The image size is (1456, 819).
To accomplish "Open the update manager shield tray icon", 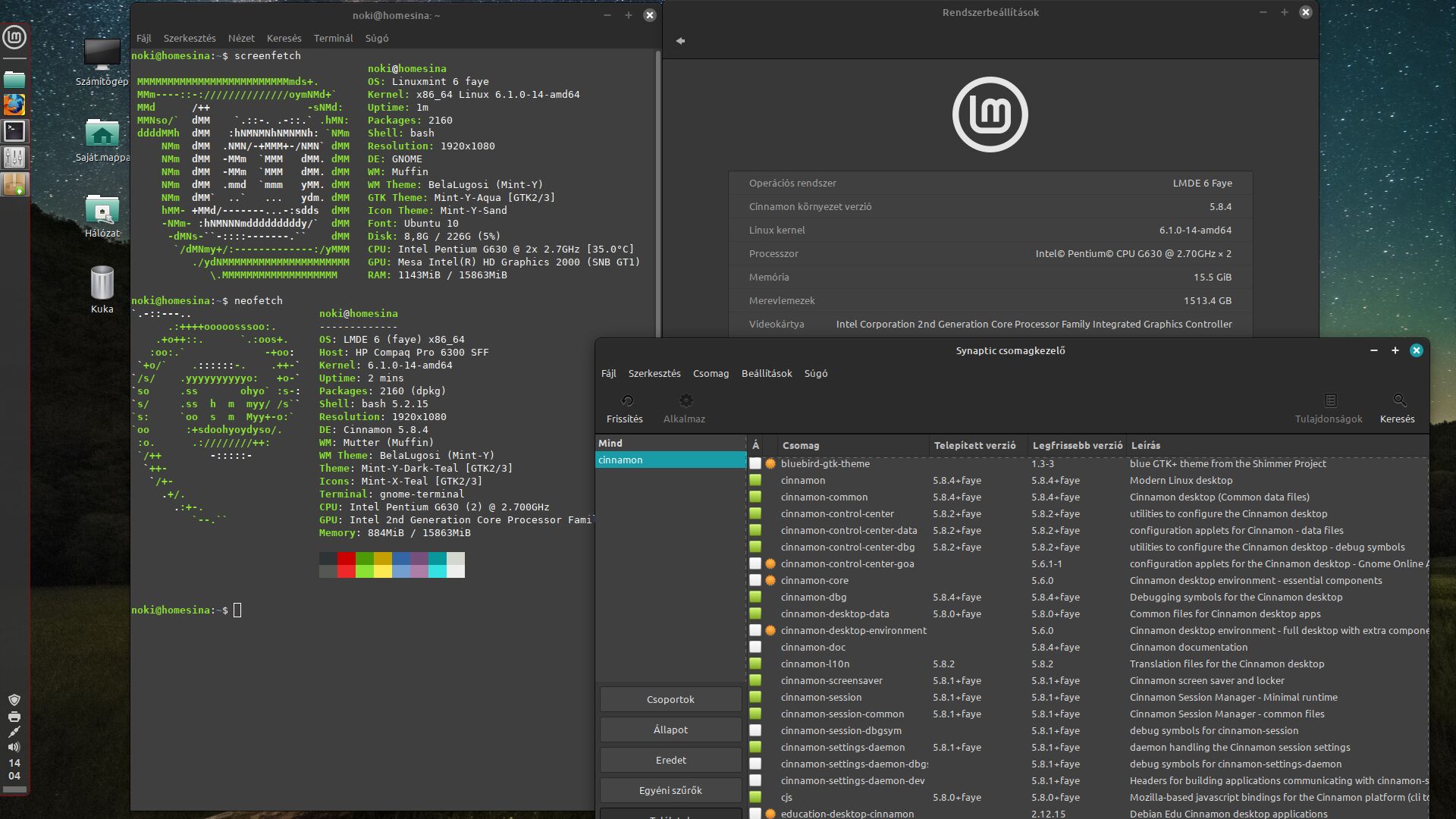I will click(14, 700).
